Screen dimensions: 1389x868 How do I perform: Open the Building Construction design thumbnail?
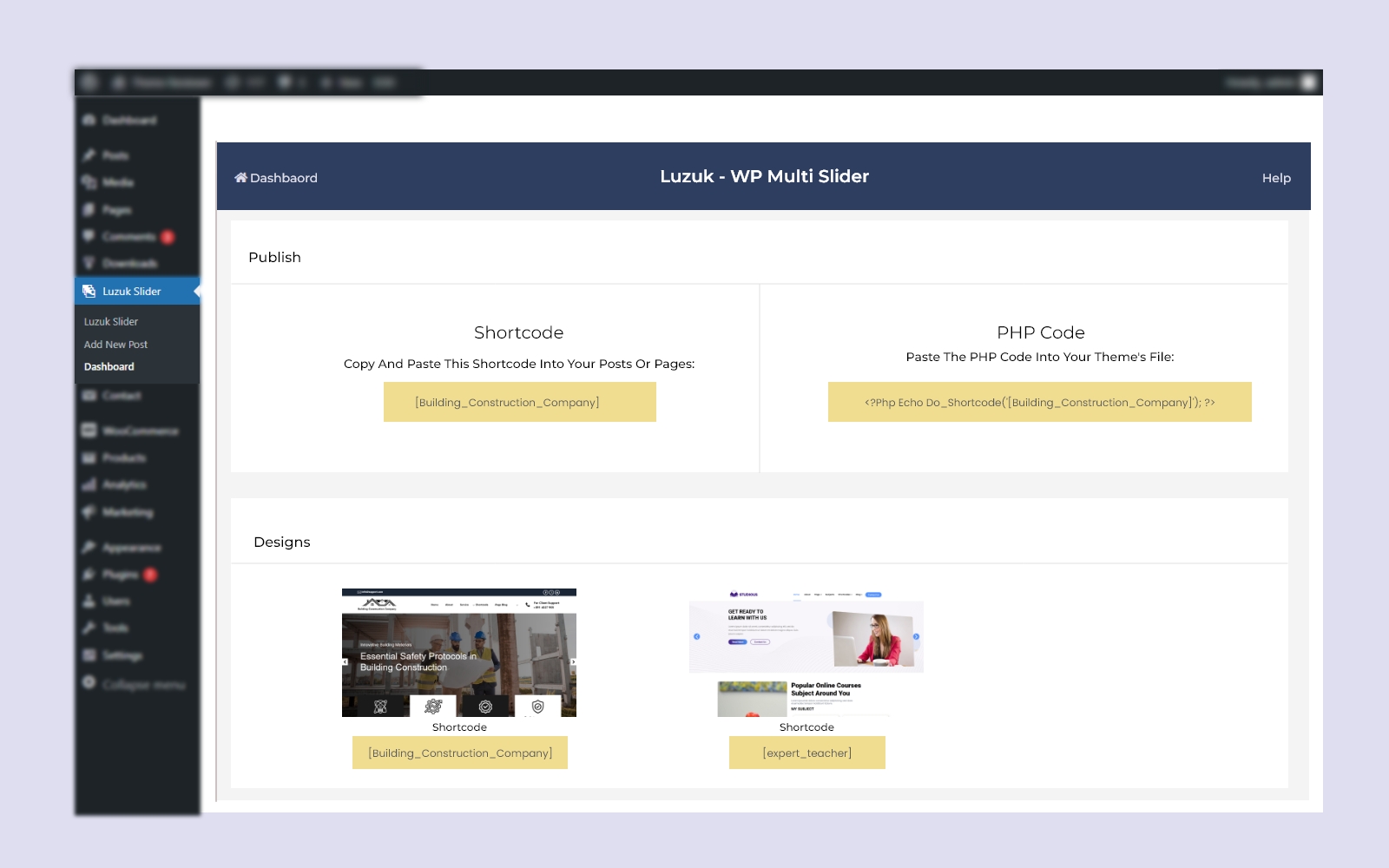tap(459, 653)
